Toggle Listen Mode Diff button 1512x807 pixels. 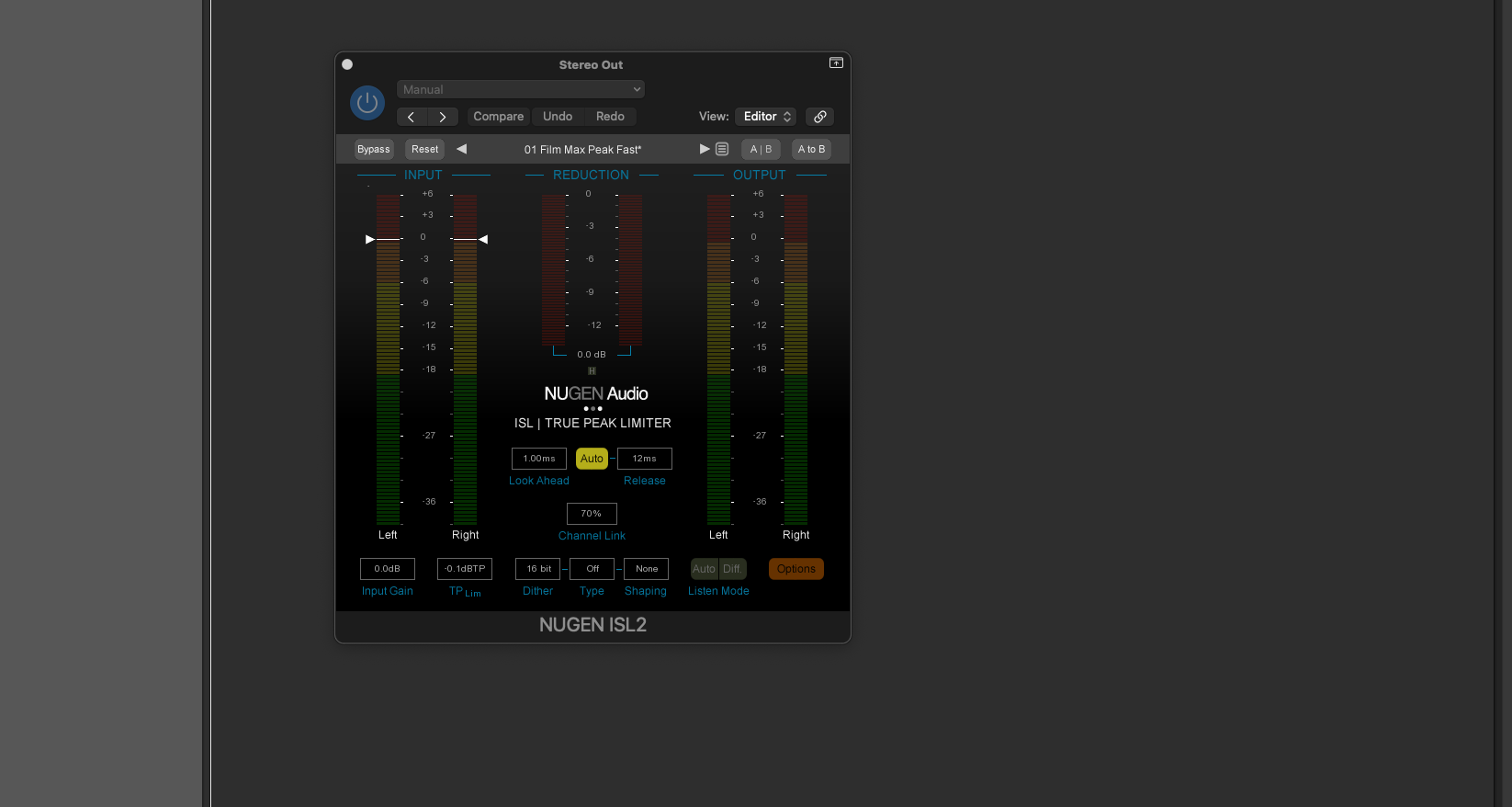click(732, 569)
